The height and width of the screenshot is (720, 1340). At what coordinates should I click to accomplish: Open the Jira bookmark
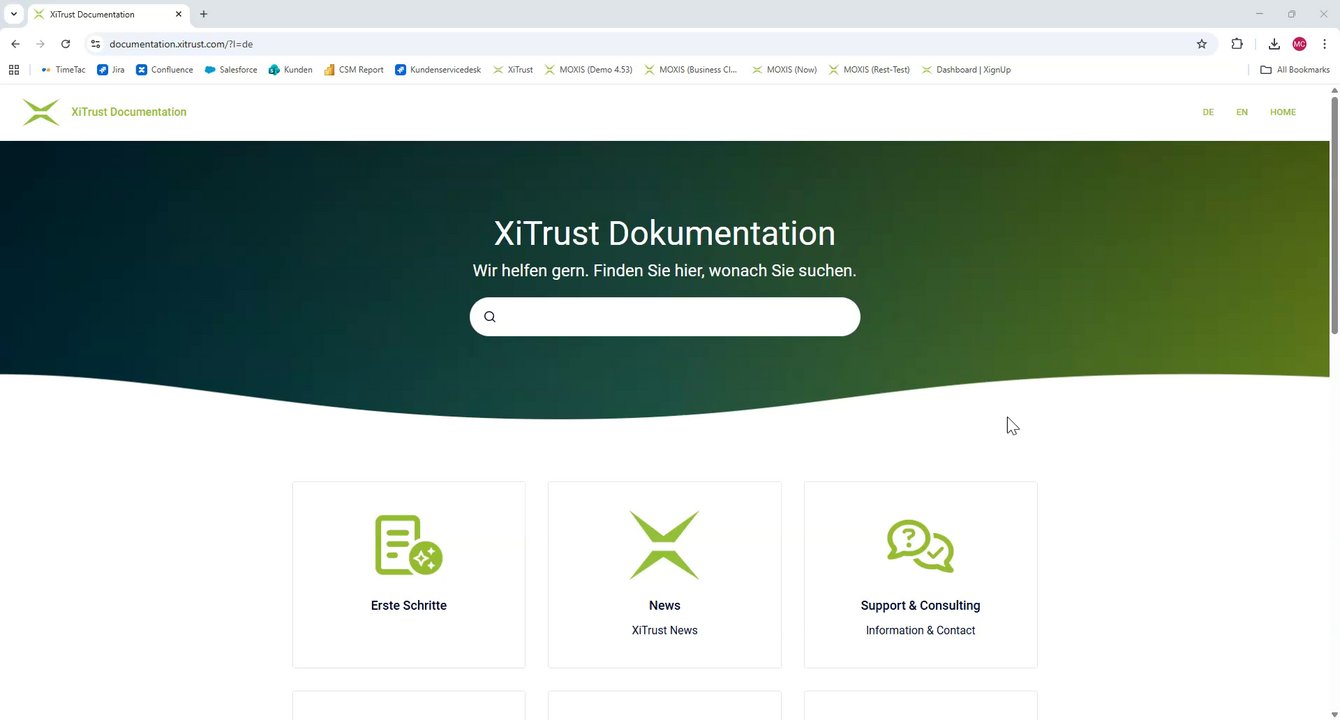point(111,70)
